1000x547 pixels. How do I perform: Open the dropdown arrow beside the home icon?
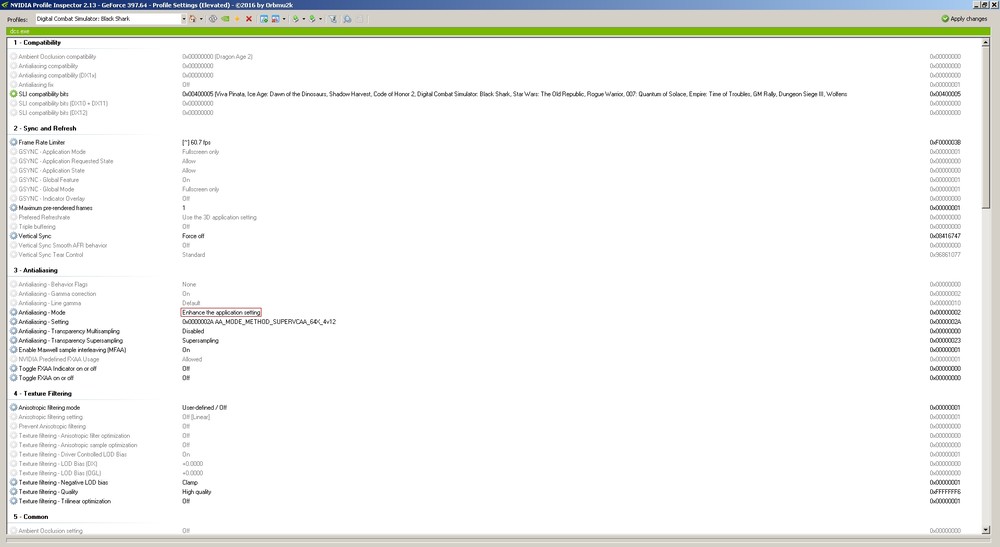[202, 18]
